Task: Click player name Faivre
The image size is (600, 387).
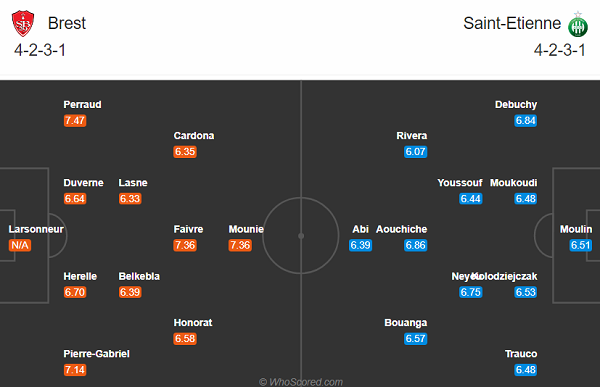Action: tap(188, 229)
